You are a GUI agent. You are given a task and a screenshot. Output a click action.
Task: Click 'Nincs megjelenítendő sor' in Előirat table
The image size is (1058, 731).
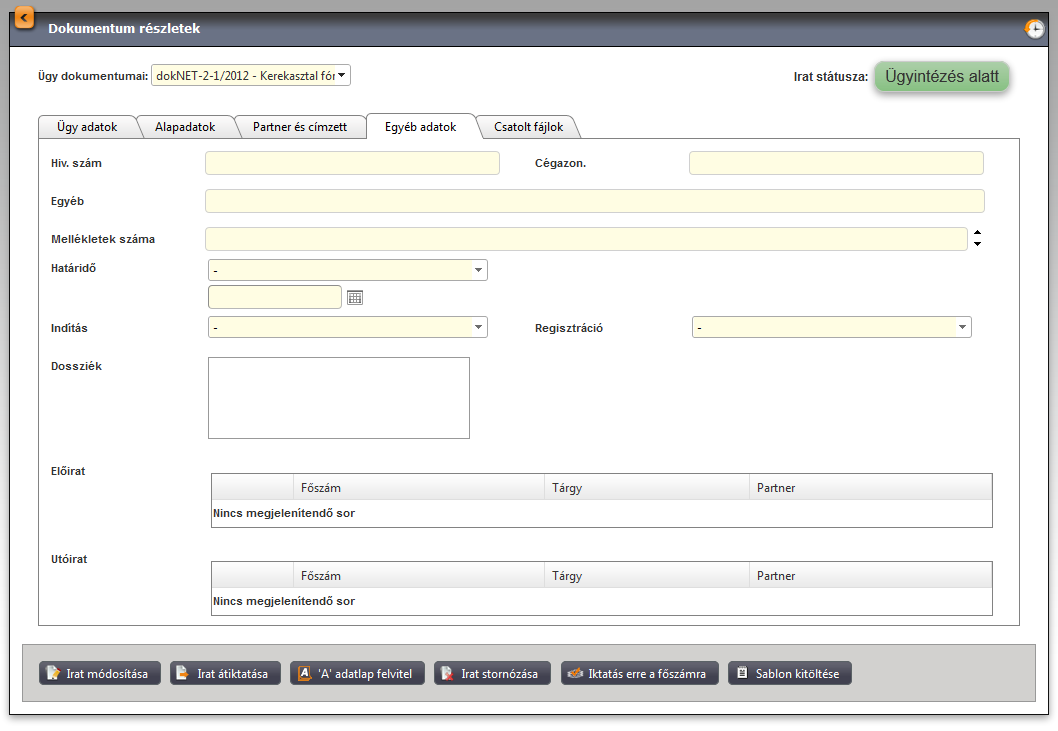click(284, 513)
